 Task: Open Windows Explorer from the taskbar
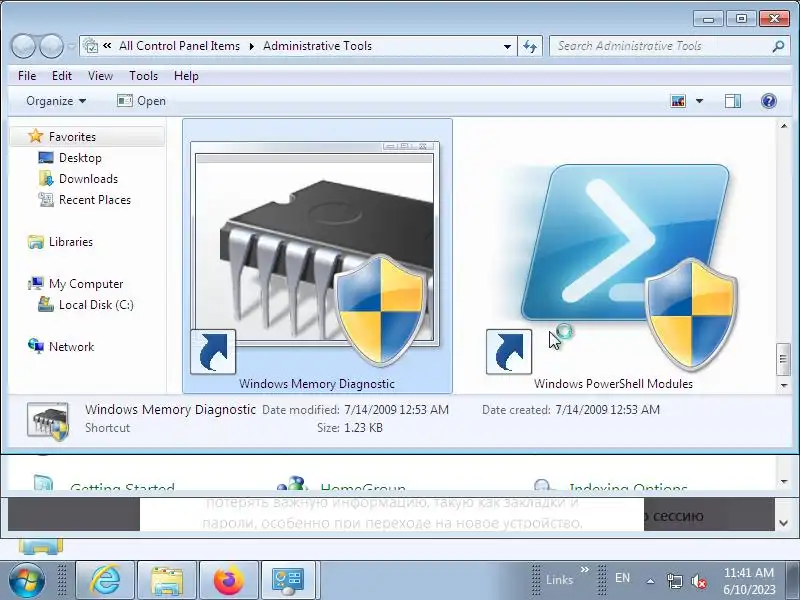[x=167, y=580]
